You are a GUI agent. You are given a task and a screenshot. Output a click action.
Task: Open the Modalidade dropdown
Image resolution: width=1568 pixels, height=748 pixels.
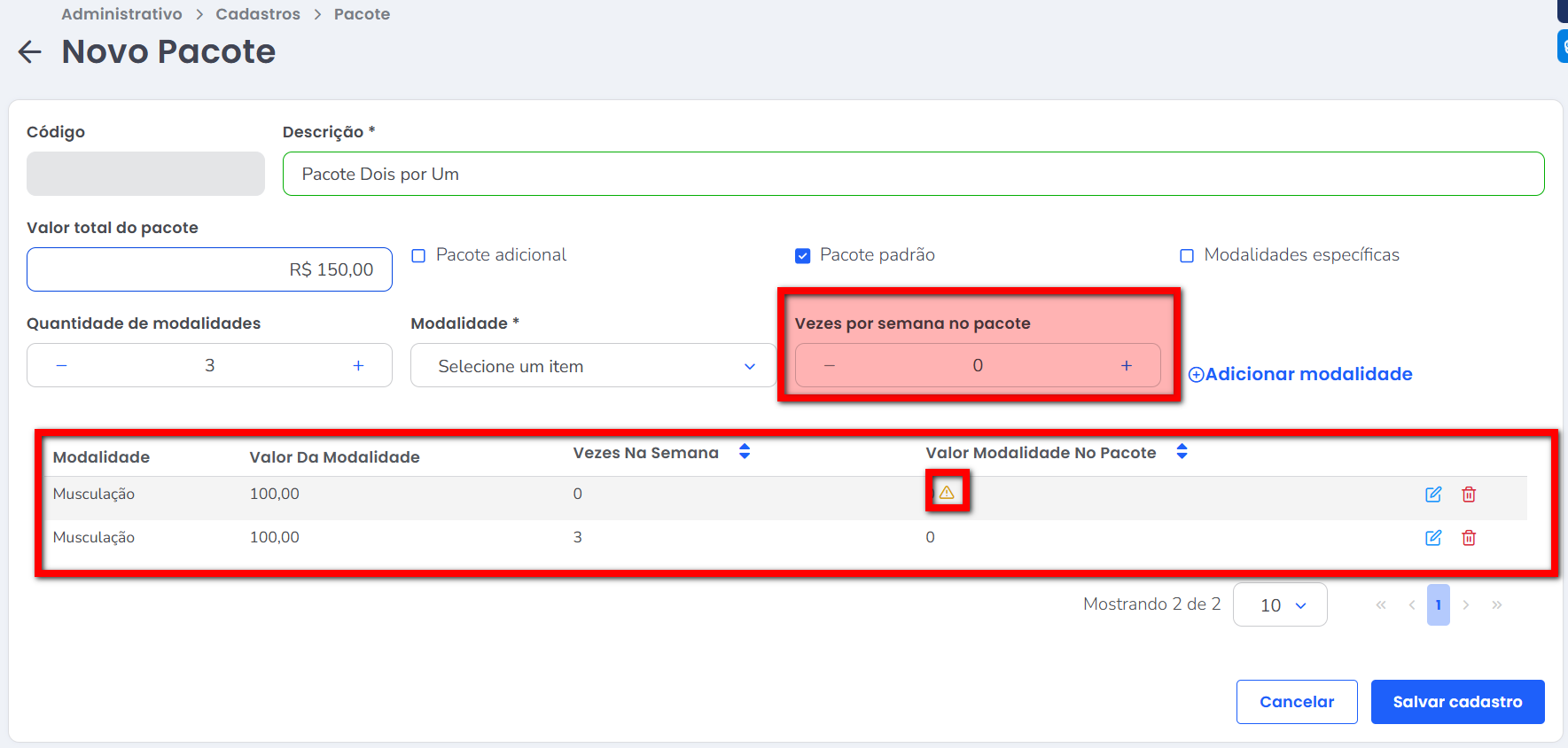593,366
